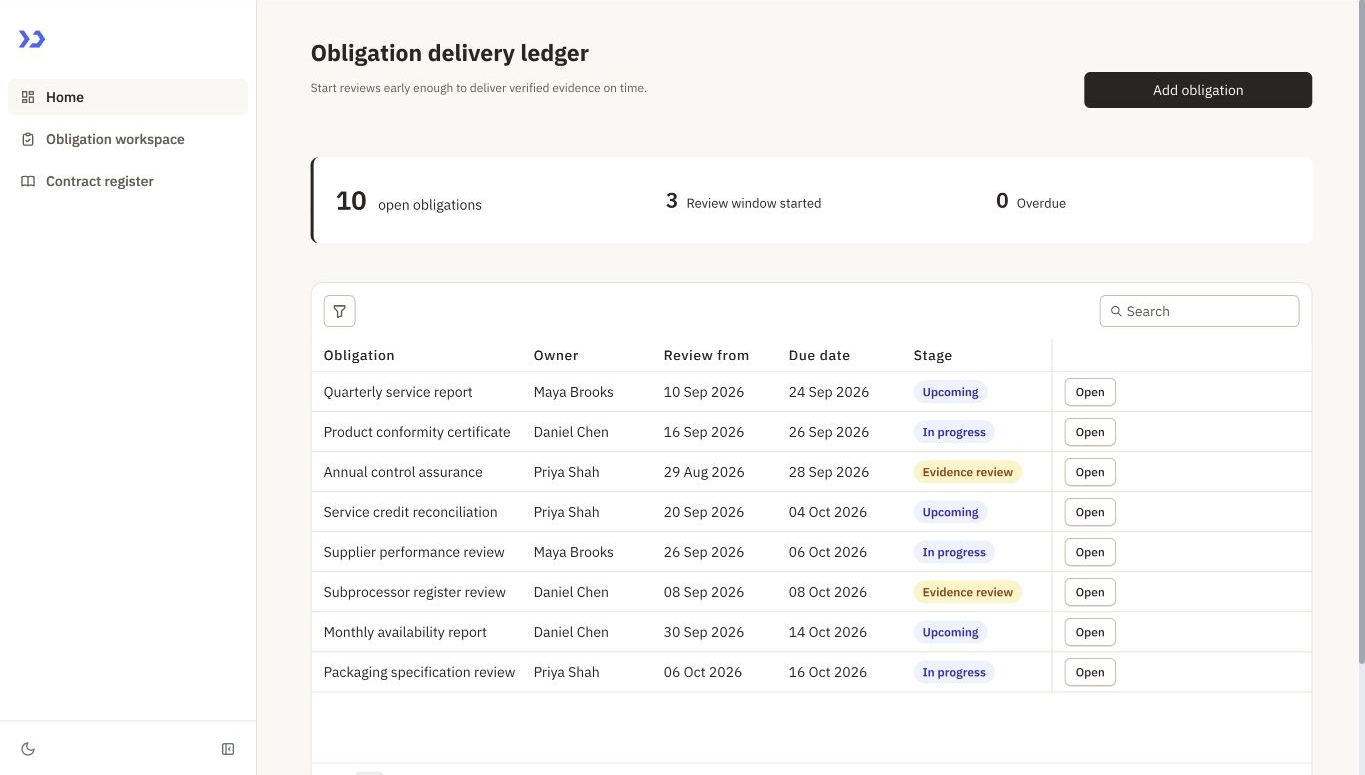Click the Overdue count summary
Viewport: 1365px width, 775px height.
(x=1031, y=202)
